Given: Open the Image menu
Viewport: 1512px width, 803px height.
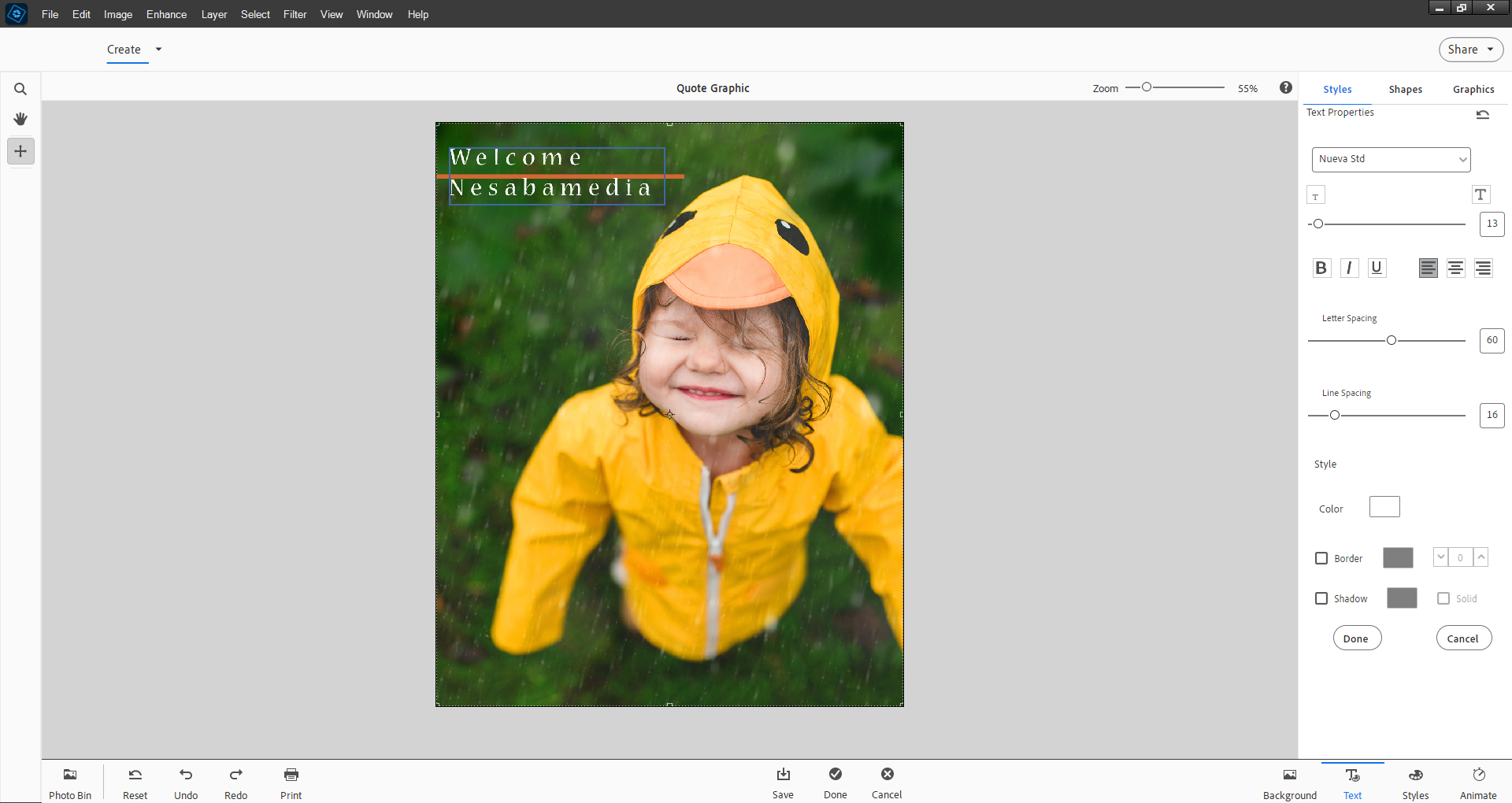Looking at the screenshot, I should tap(118, 14).
